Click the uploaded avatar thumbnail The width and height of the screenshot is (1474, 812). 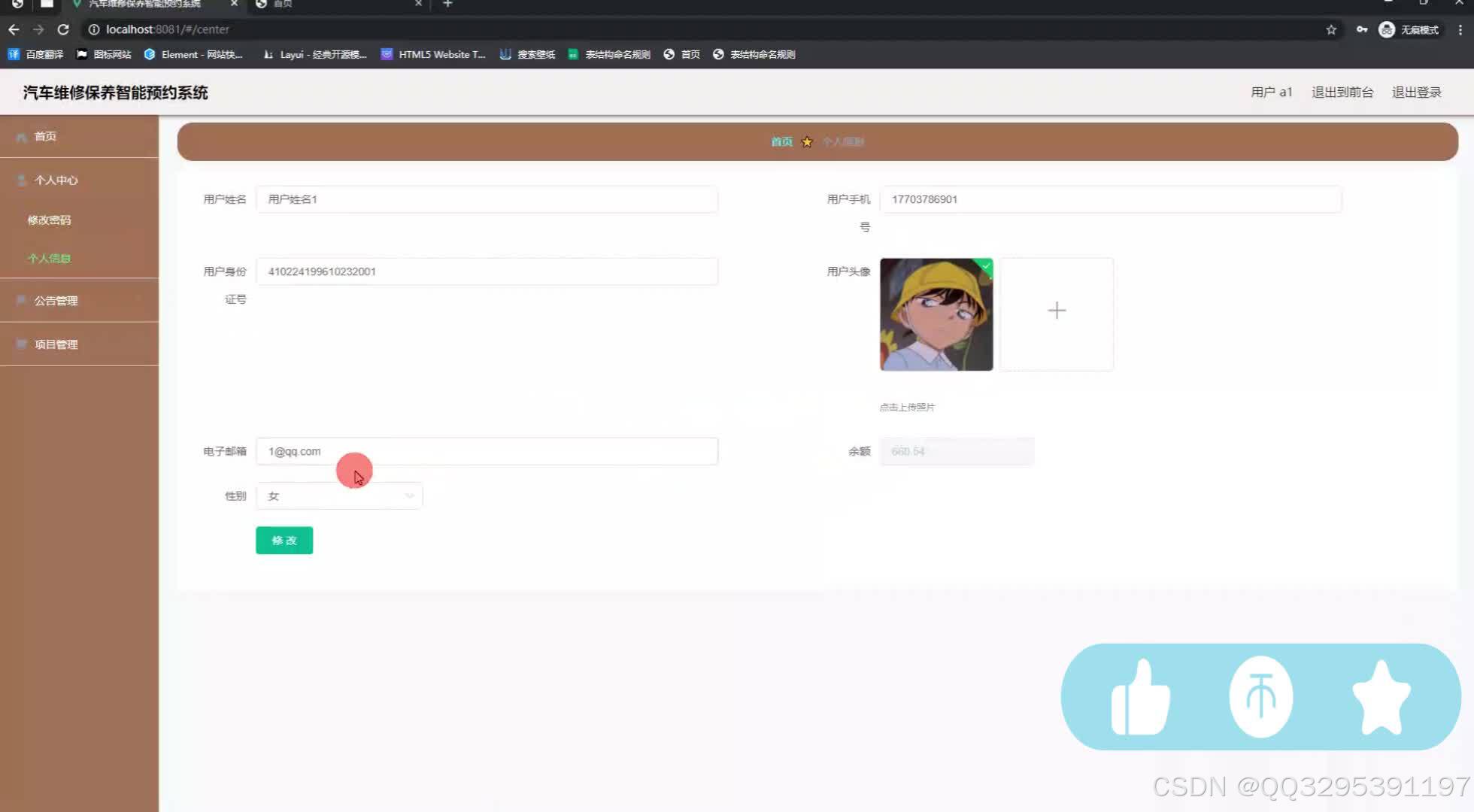click(936, 314)
